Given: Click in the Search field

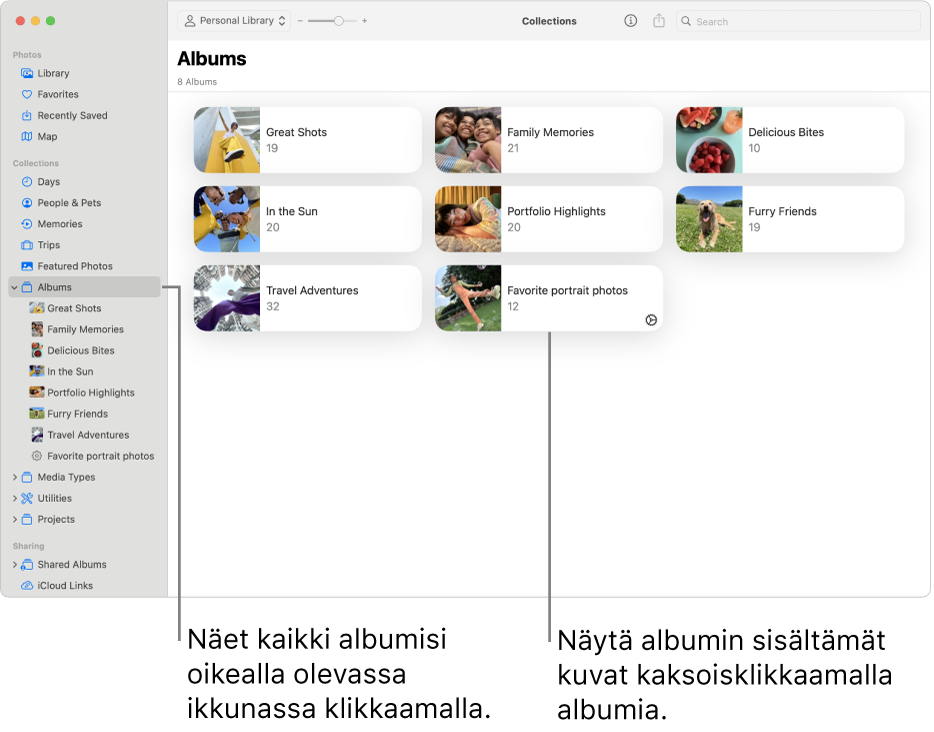Looking at the screenshot, I should click(798, 21).
